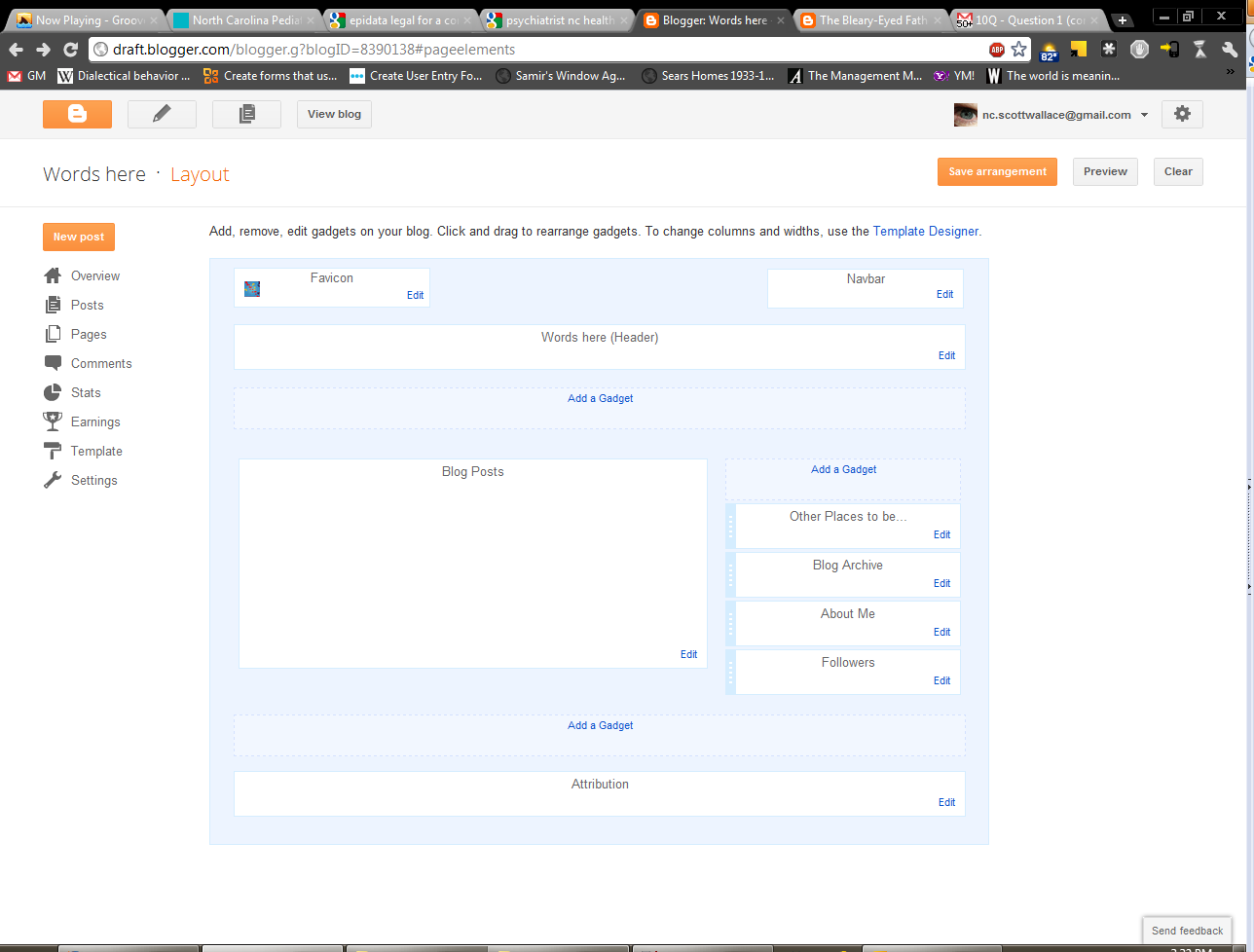1254x952 pixels.
Task: Edit the Favicon gadget
Action: [416, 295]
